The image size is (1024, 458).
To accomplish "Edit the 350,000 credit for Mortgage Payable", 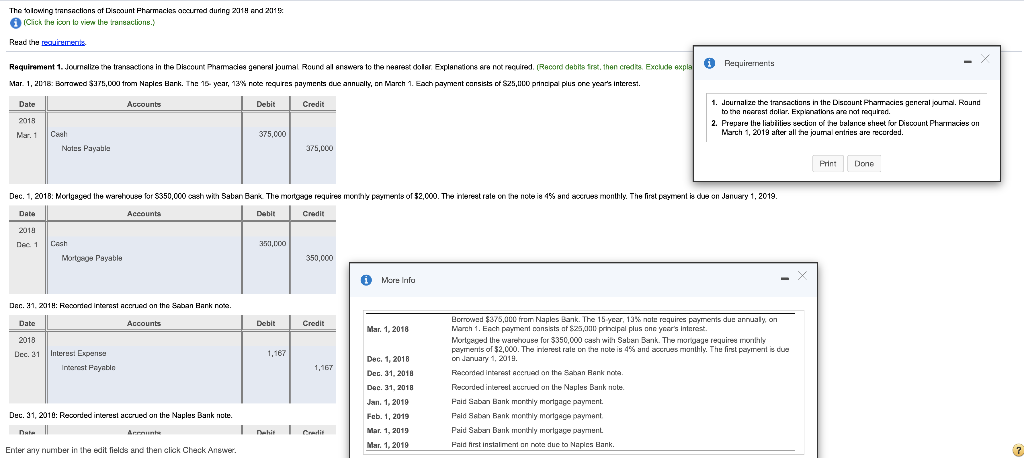I will pos(313,258).
